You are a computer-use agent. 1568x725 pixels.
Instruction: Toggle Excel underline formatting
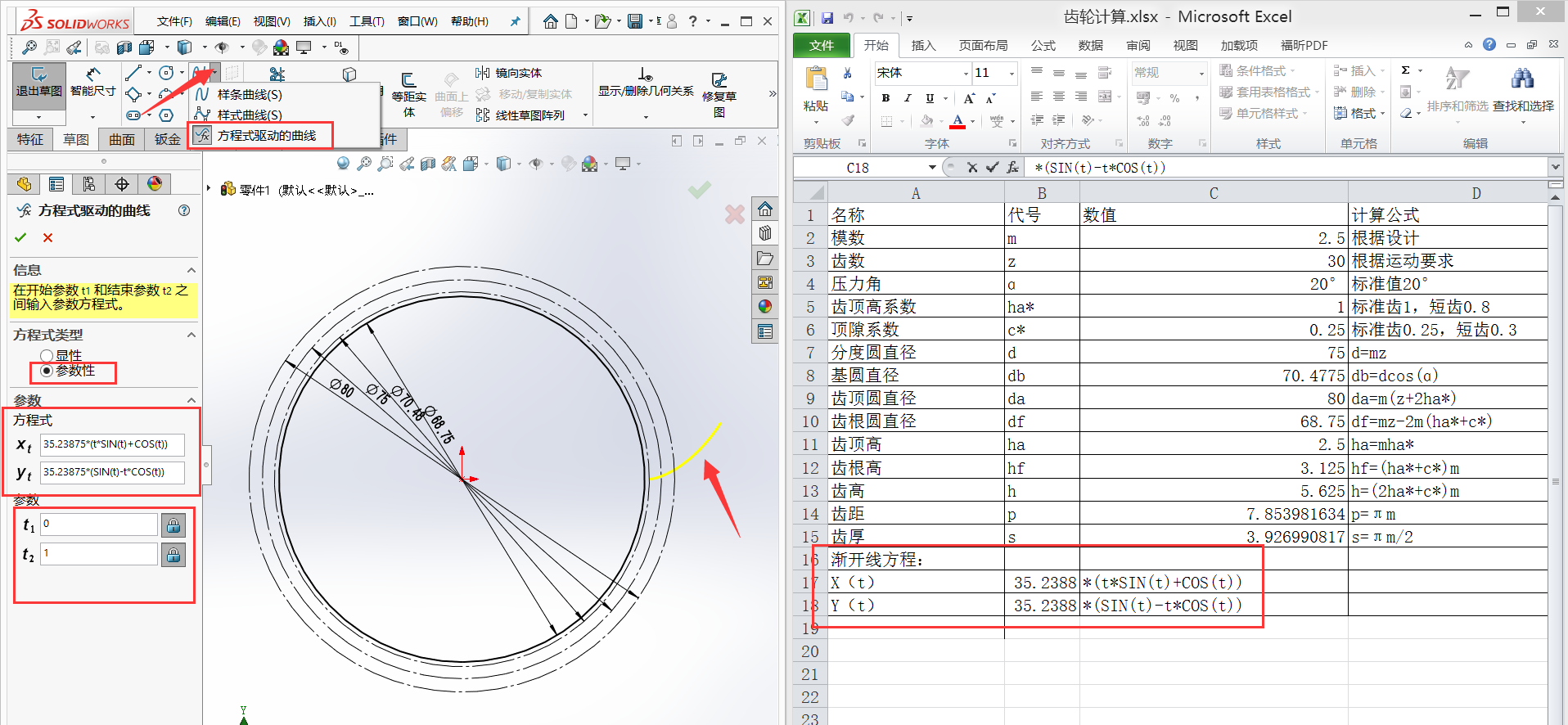930,98
